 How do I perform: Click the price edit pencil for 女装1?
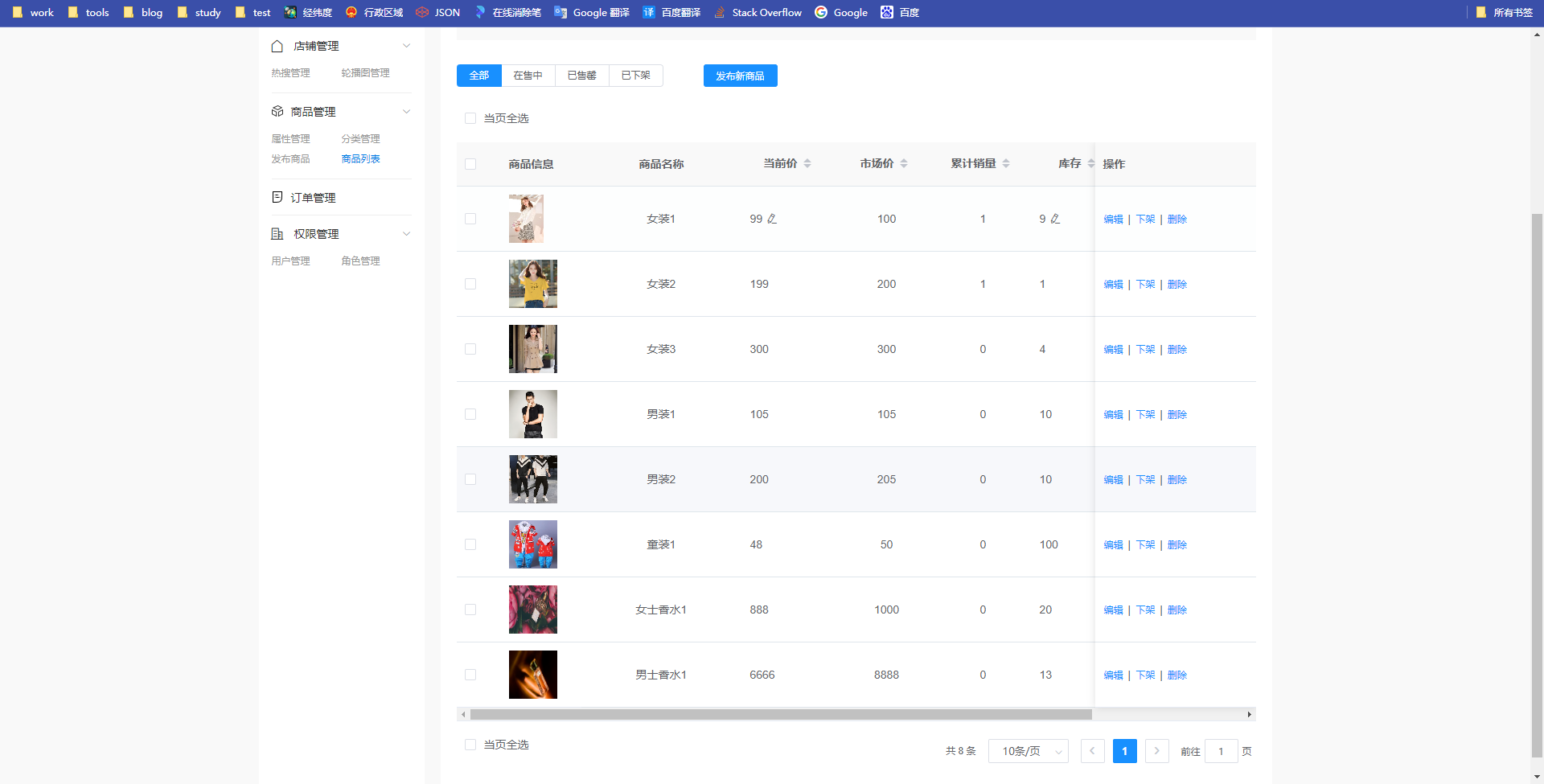pos(771,218)
